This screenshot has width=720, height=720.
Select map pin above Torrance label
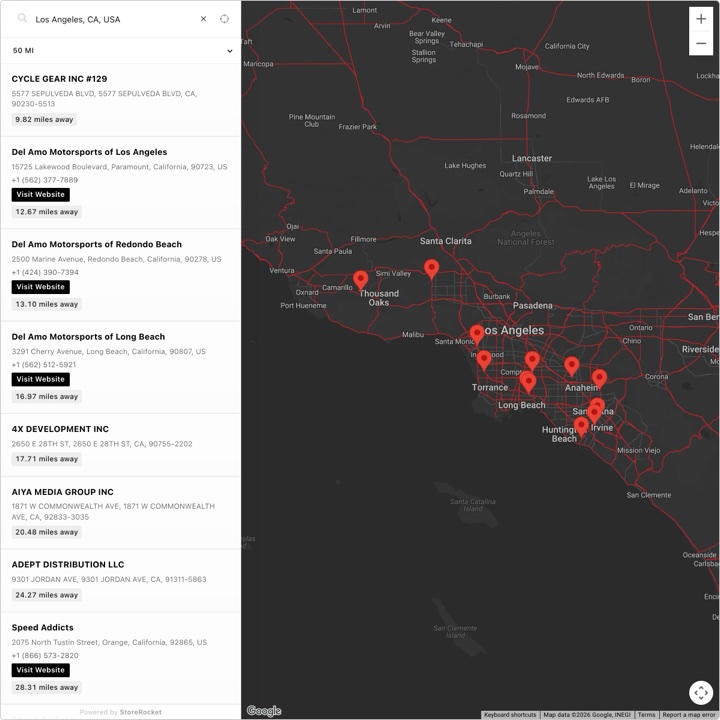point(484,360)
